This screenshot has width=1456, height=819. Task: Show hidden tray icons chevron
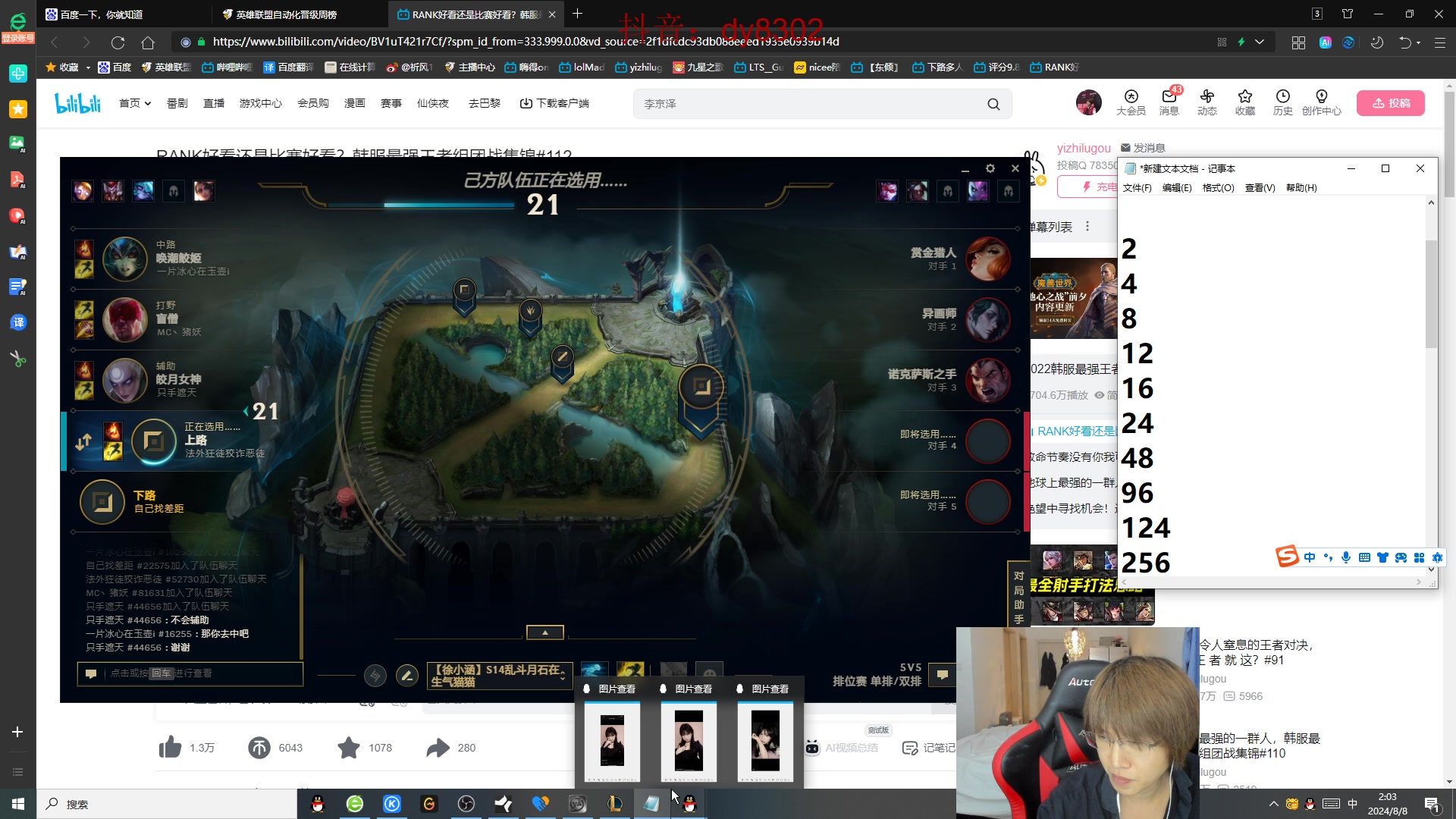coord(1273,804)
